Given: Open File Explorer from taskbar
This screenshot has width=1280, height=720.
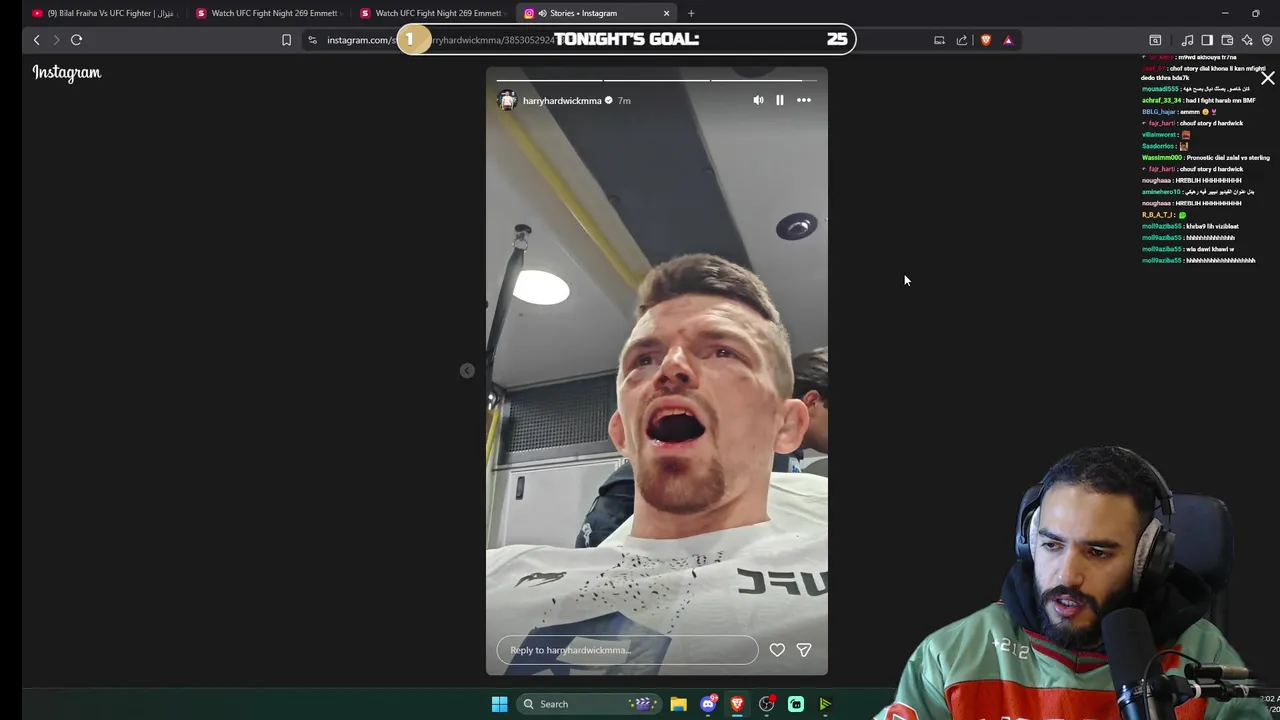Looking at the screenshot, I should click(678, 704).
